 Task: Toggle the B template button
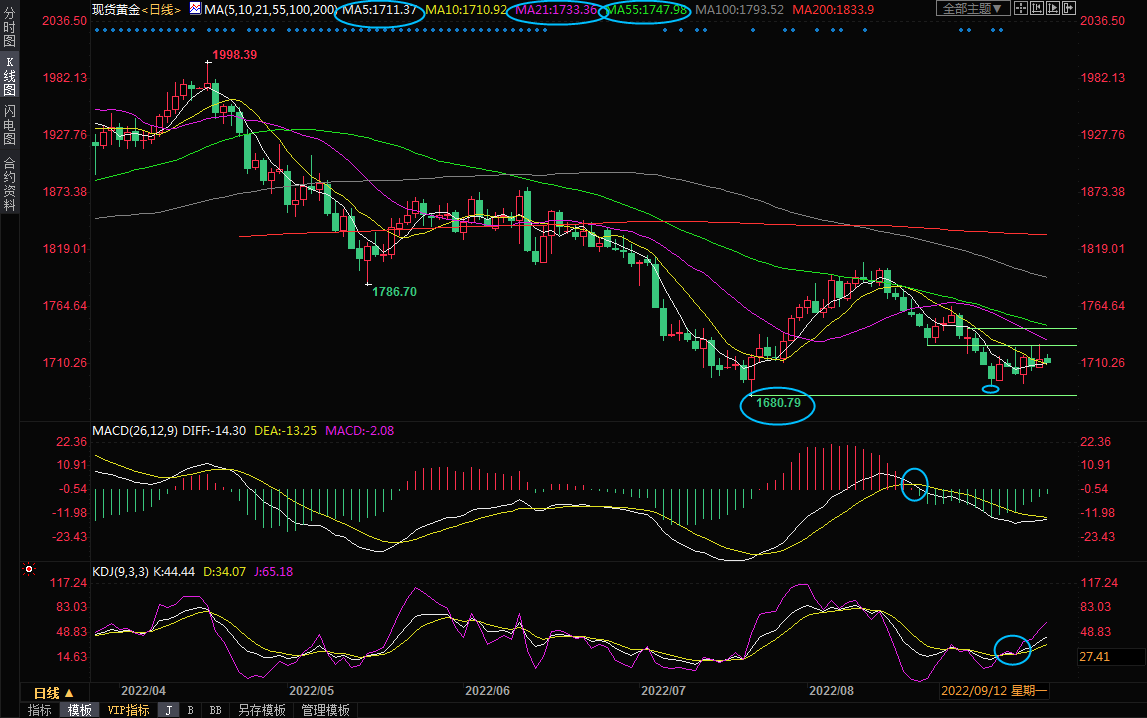[190, 710]
